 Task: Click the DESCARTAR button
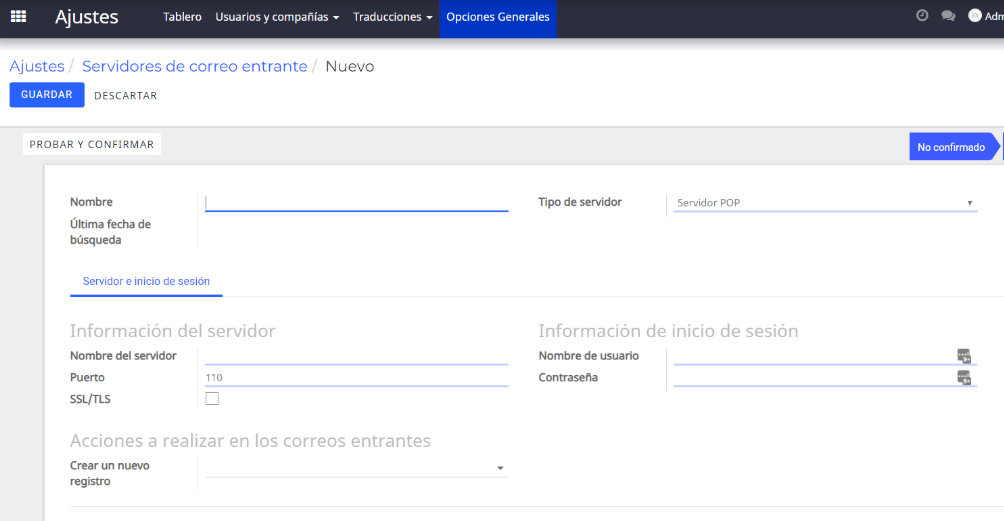tap(126, 95)
